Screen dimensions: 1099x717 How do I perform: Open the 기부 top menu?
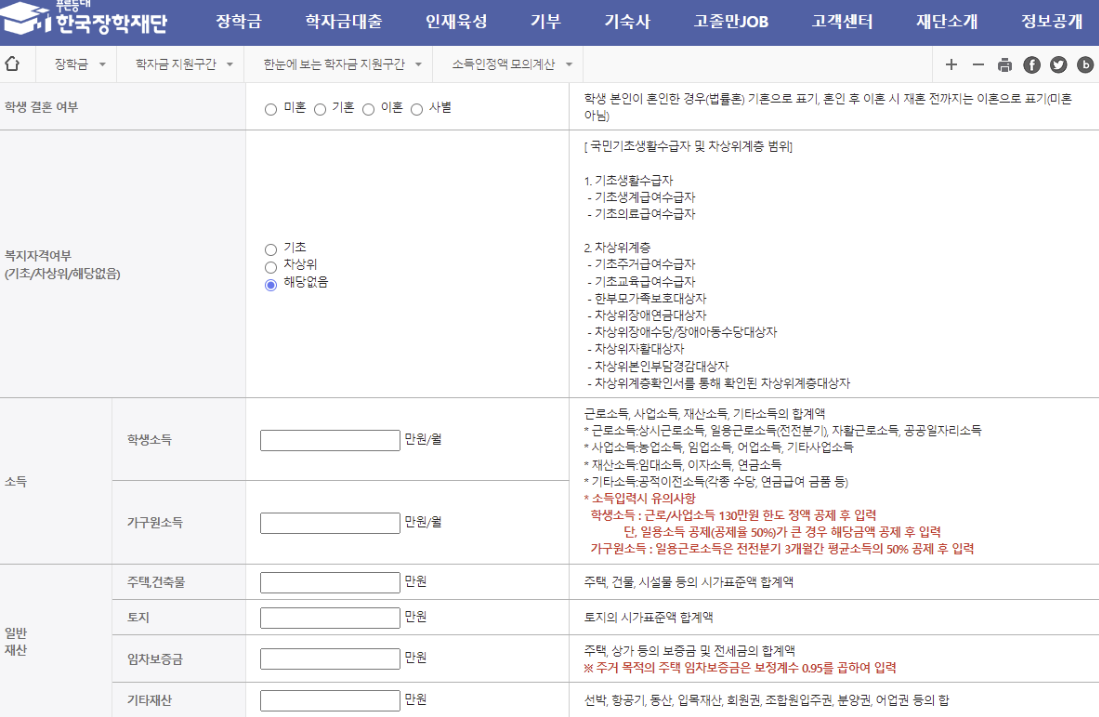[x=545, y=22]
